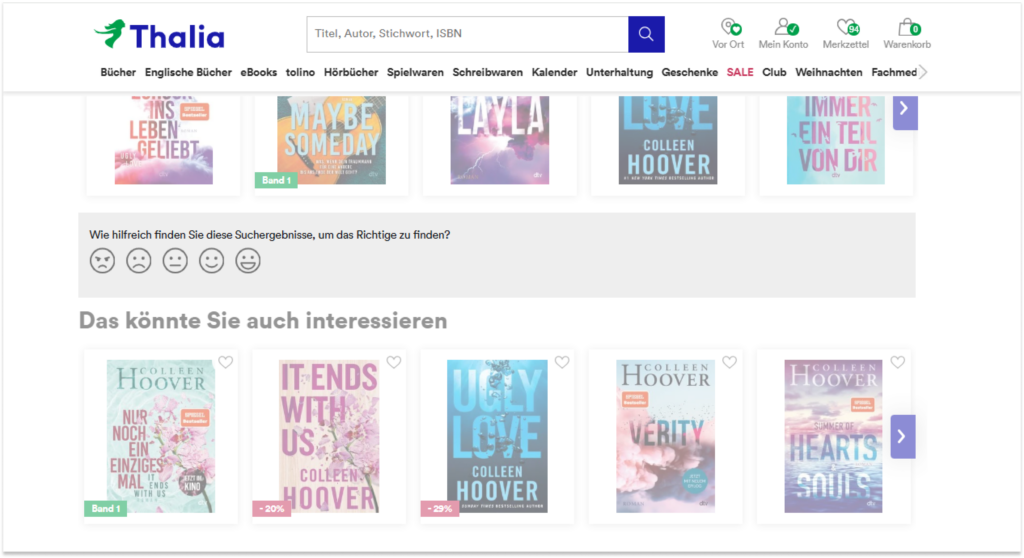Open the Hörbücher menu
The height and width of the screenshot is (558, 1024).
351,73
